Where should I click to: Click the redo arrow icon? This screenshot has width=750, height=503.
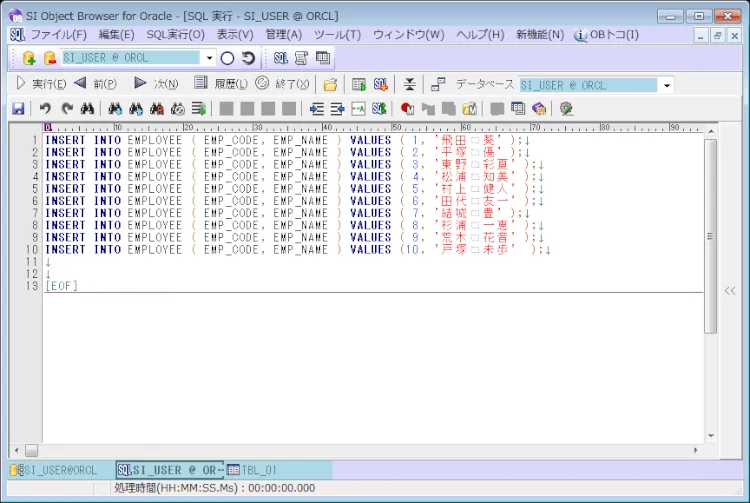67,109
